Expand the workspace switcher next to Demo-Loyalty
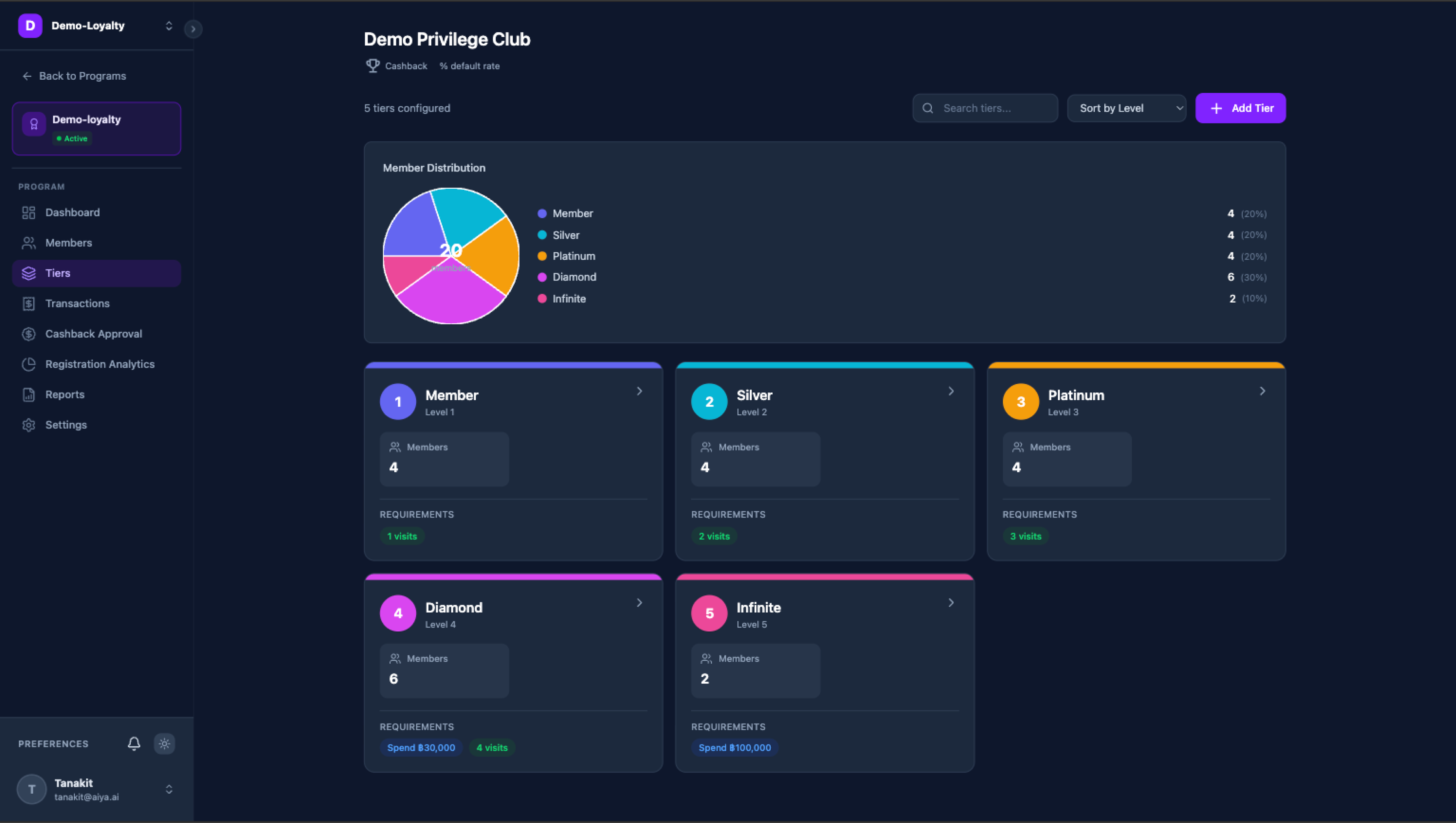Viewport: 1456px width, 823px height. pos(168,26)
